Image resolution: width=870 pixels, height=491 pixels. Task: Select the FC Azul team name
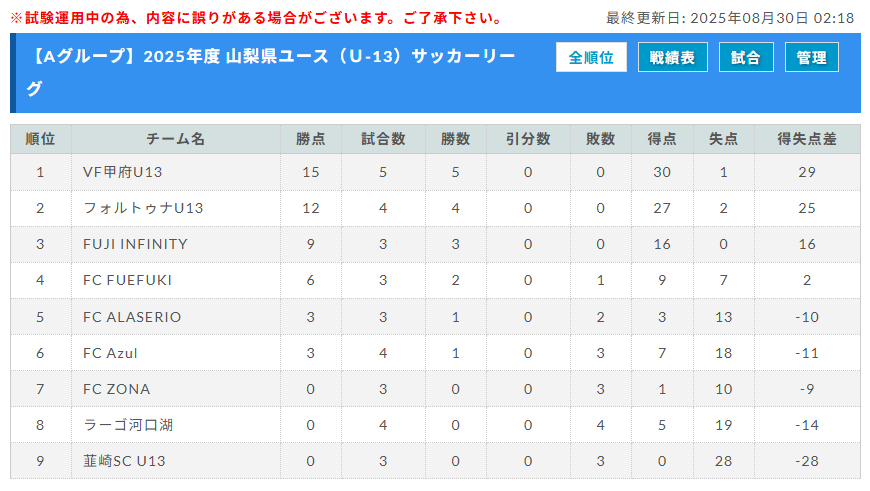[x=110, y=353]
